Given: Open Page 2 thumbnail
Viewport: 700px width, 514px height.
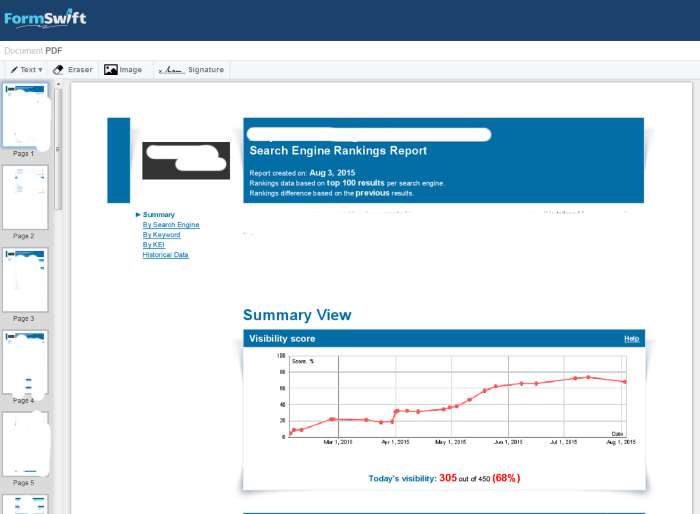Looking at the screenshot, I should (x=25, y=197).
